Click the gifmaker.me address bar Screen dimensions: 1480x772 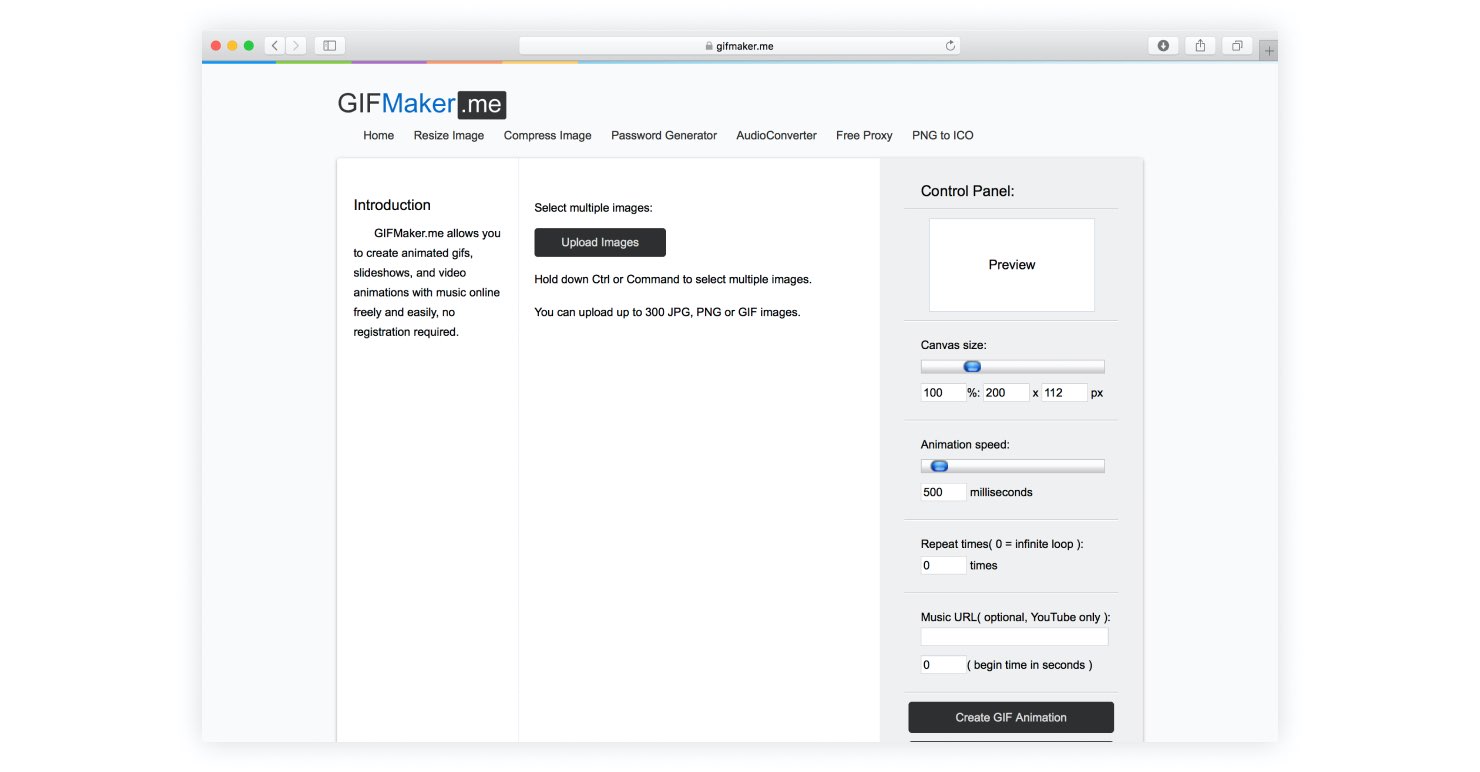tap(739, 45)
